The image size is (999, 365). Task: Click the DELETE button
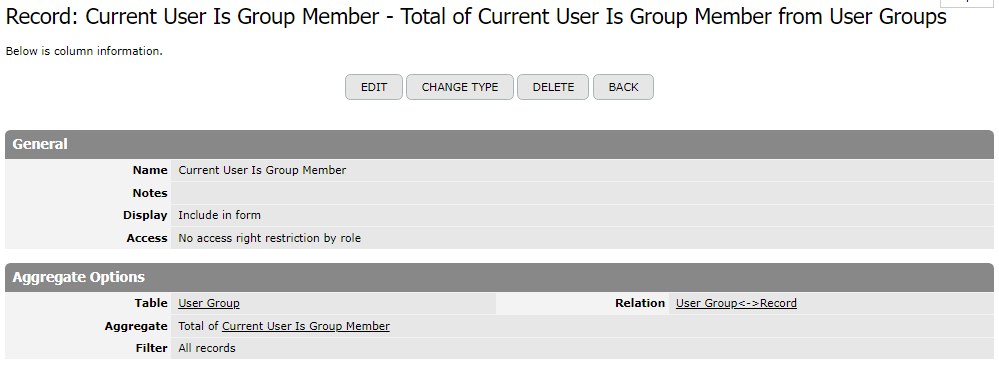point(553,87)
